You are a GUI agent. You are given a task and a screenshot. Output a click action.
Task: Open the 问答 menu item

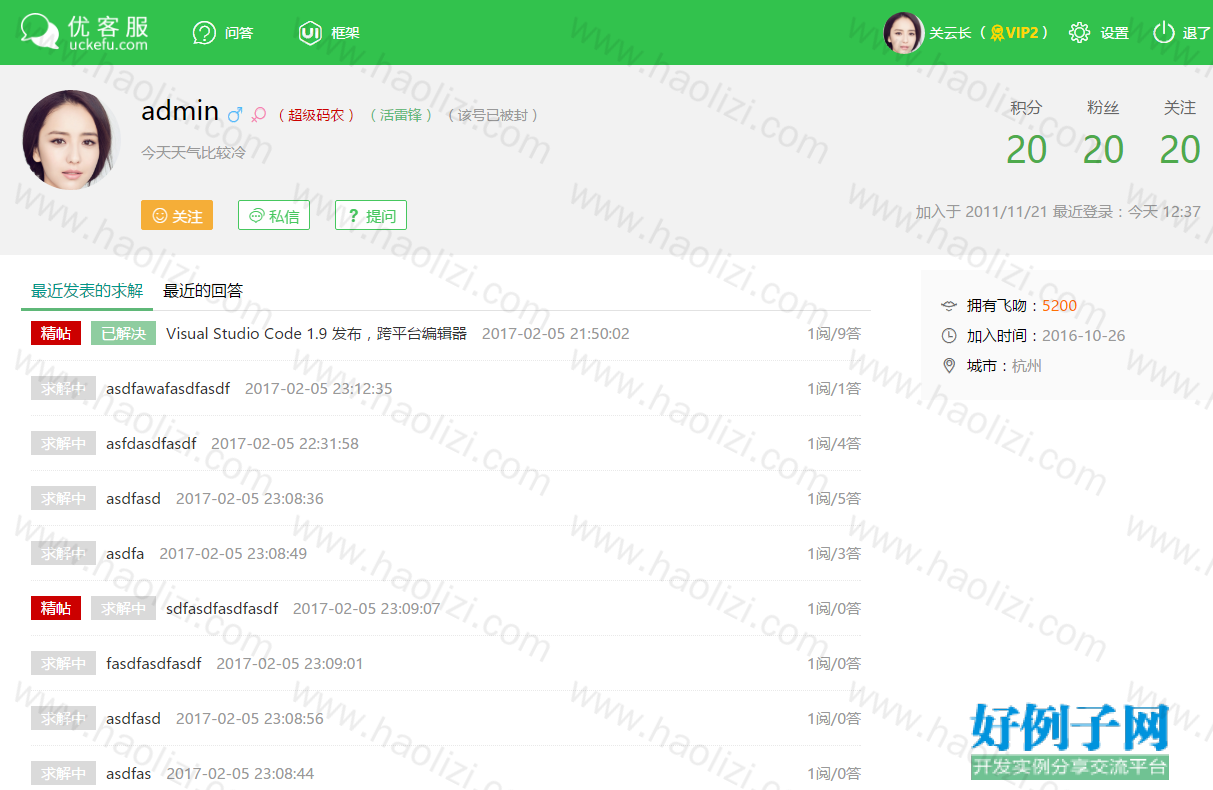tap(239, 33)
